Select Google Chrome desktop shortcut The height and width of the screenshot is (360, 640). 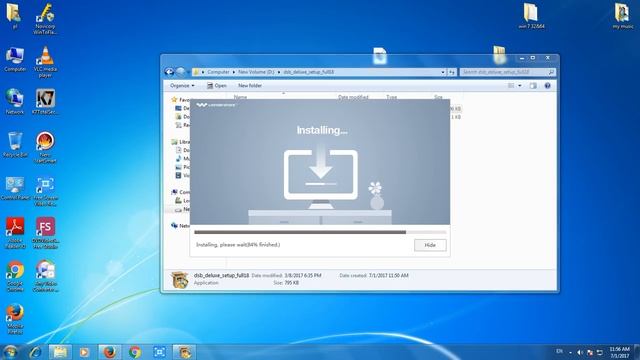coord(15,276)
